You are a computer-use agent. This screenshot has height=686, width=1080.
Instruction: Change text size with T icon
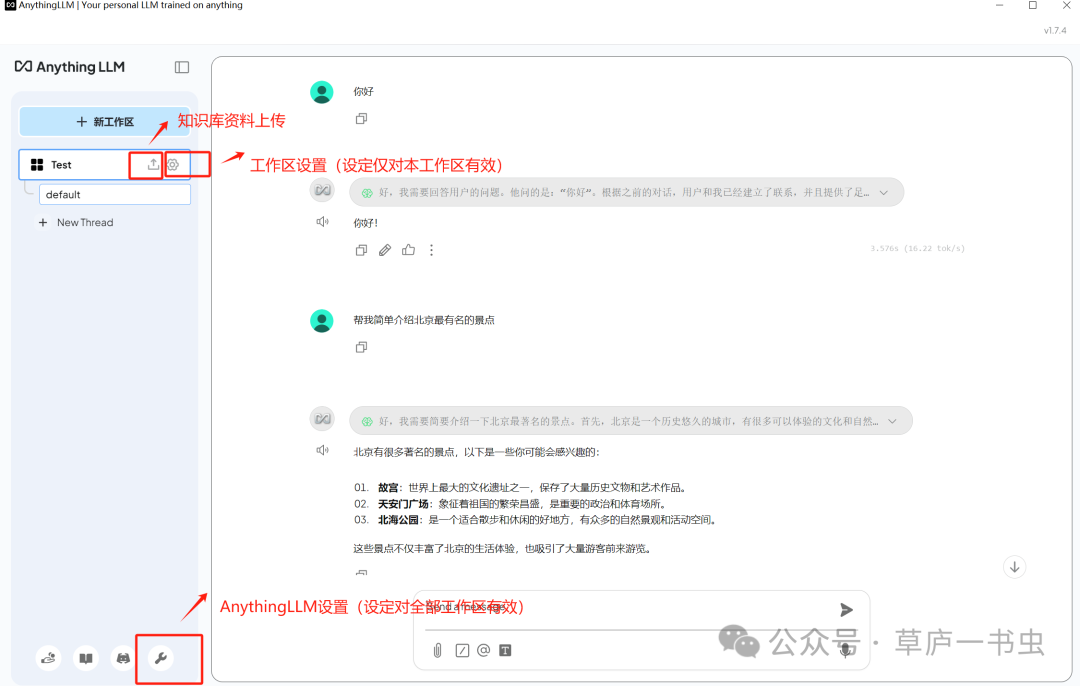point(505,650)
